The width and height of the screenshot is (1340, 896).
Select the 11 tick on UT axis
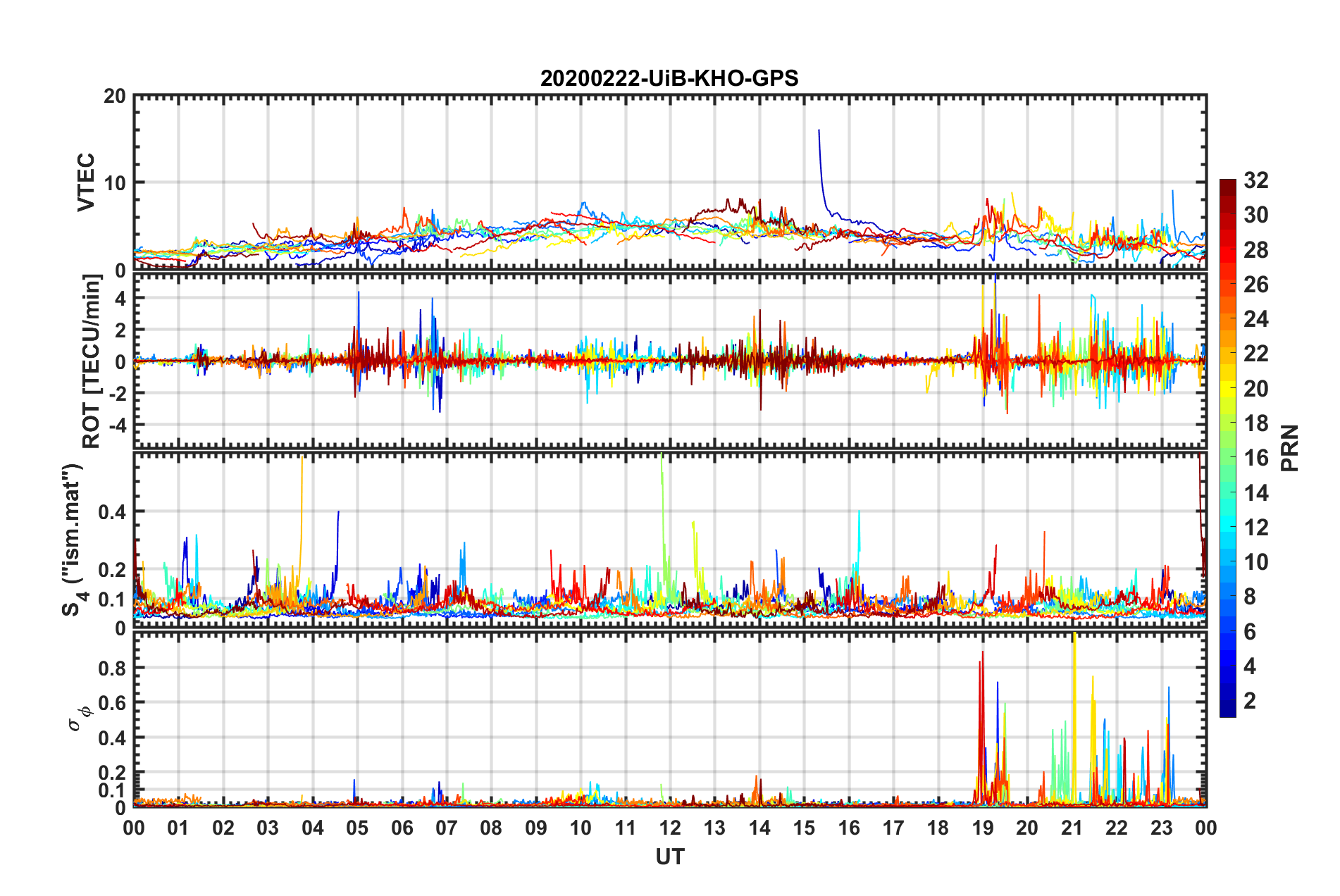626,828
